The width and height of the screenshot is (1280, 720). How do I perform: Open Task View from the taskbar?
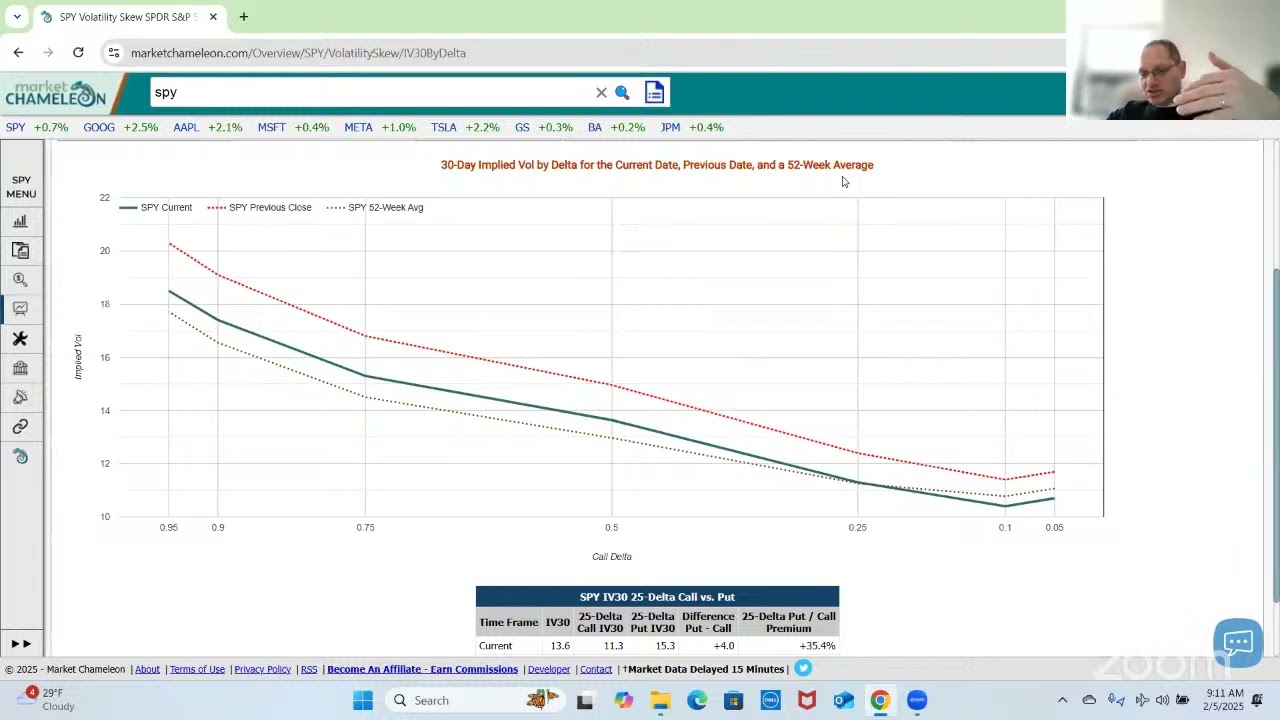585,700
